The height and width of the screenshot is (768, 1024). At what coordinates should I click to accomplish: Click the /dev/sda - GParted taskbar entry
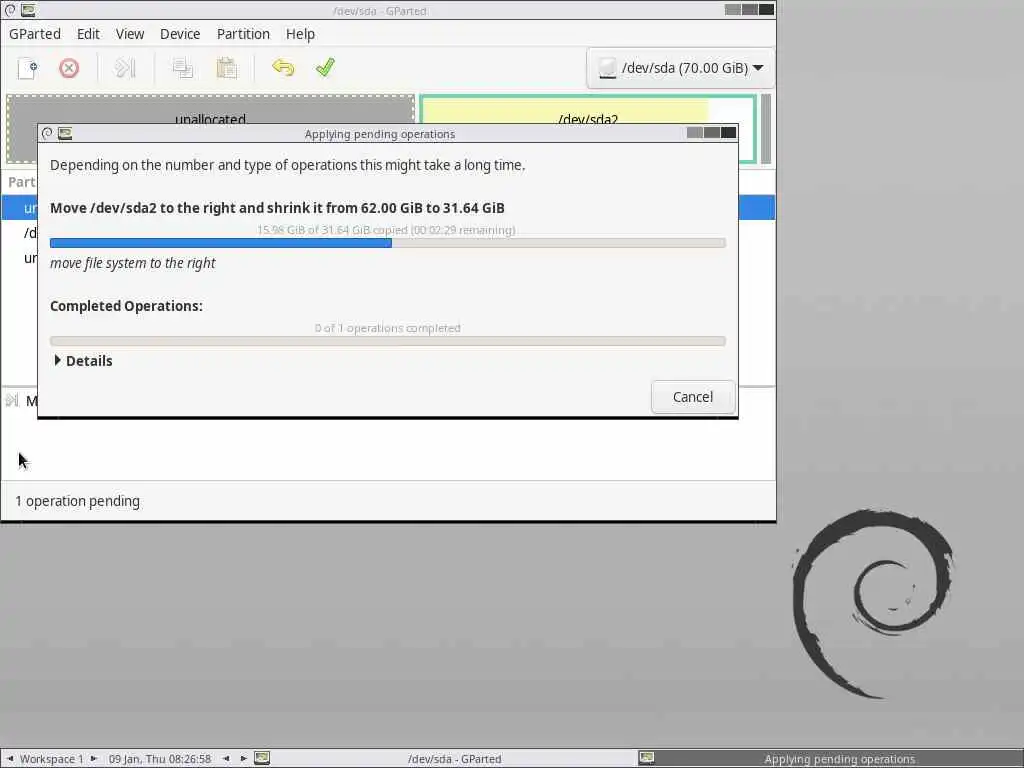coord(455,759)
